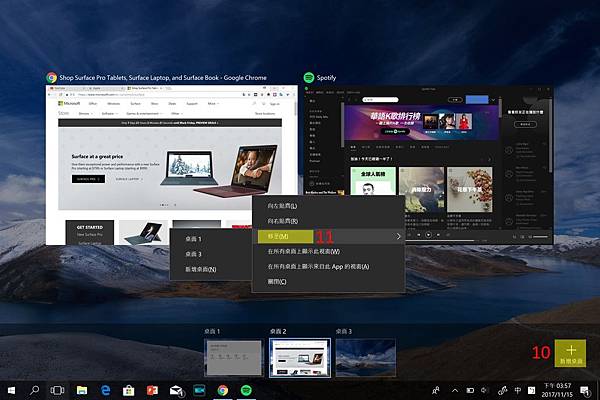
Task: Switch to 桌面 1 desktop thumbnail
Action: point(234,358)
